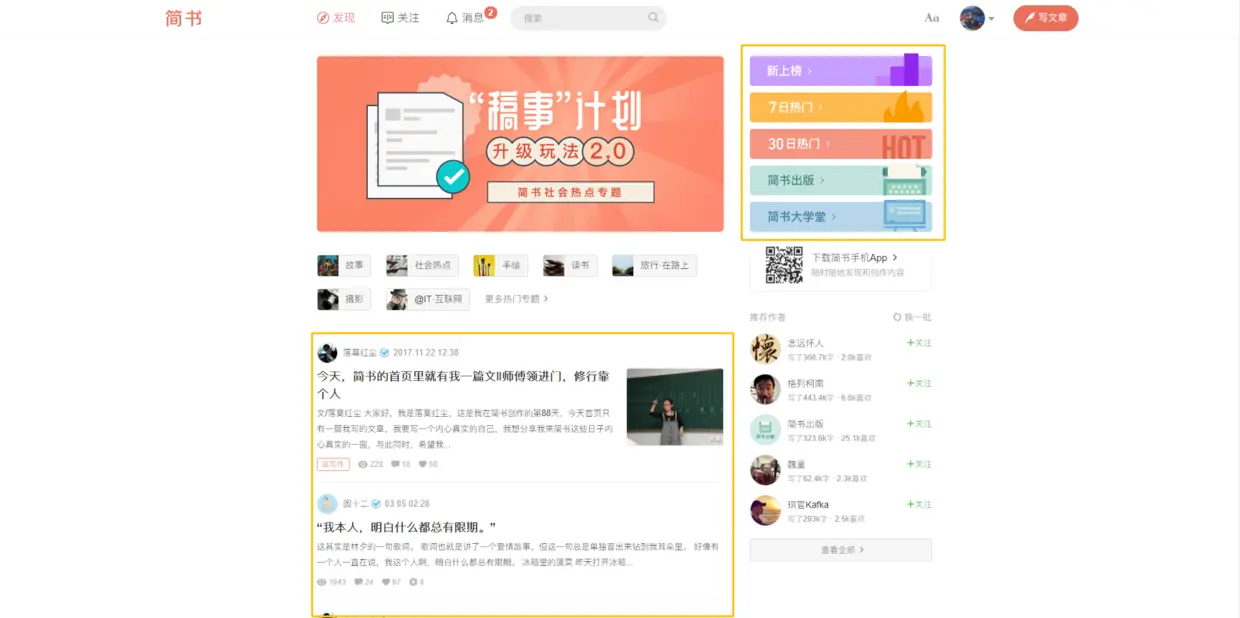Image resolution: width=1240 pixels, height=618 pixels.
Task: Open the 故事 topic
Action: (x=344, y=265)
